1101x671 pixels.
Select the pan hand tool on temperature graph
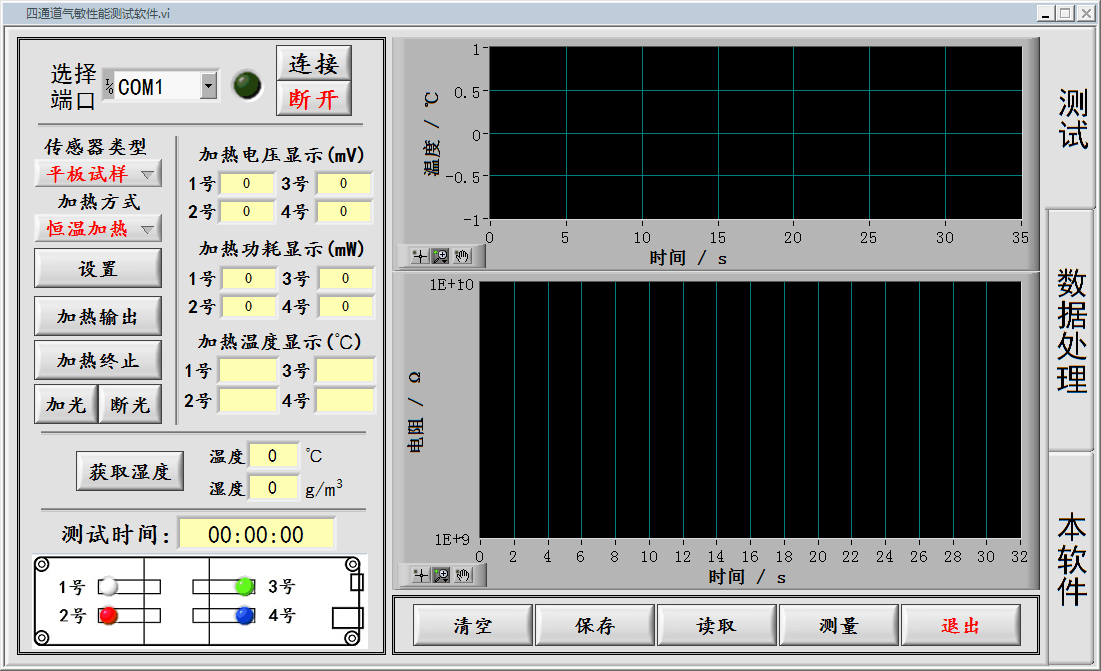pyautogui.click(x=462, y=257)
